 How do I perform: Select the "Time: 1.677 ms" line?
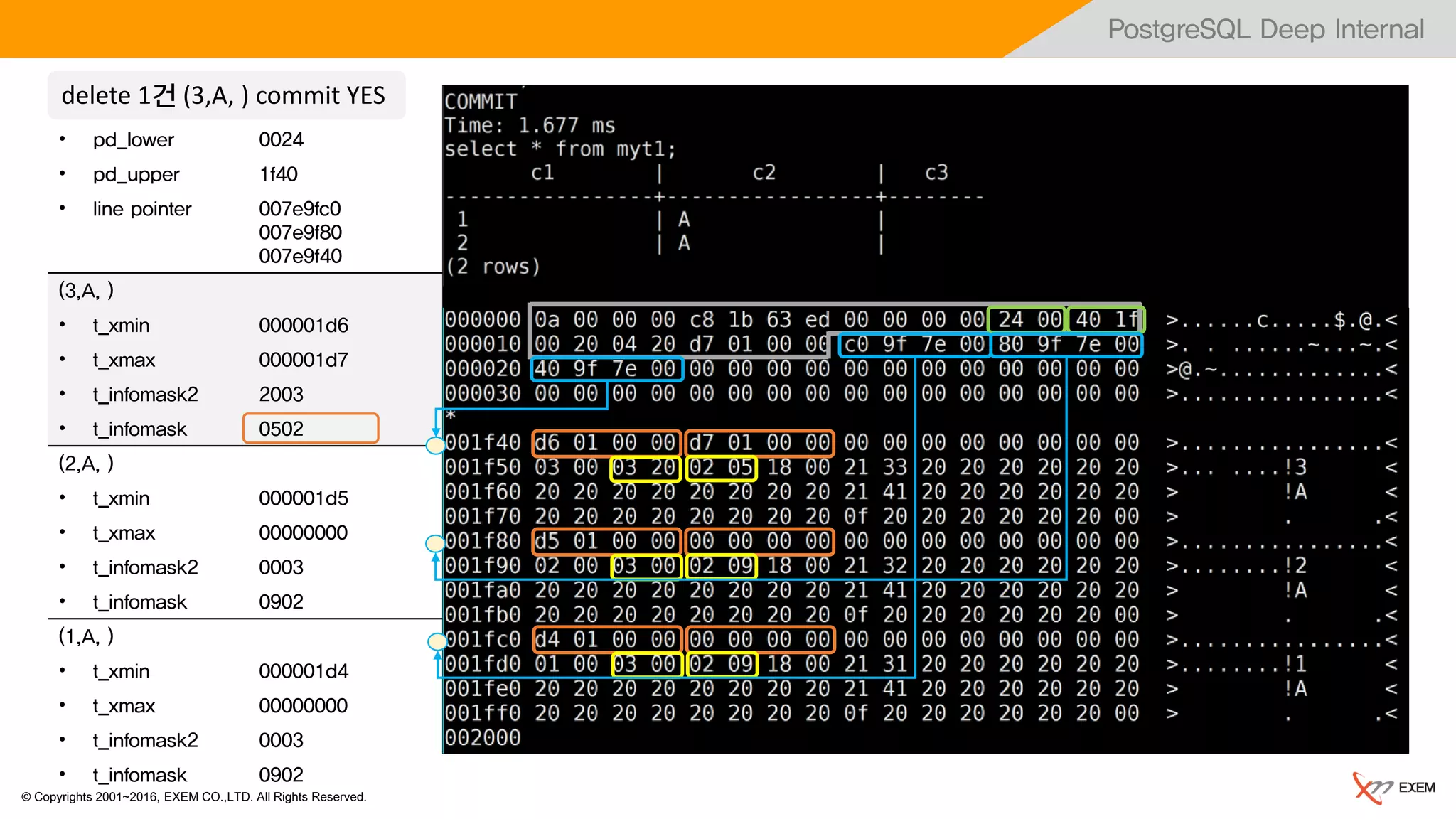coord(530,125)
